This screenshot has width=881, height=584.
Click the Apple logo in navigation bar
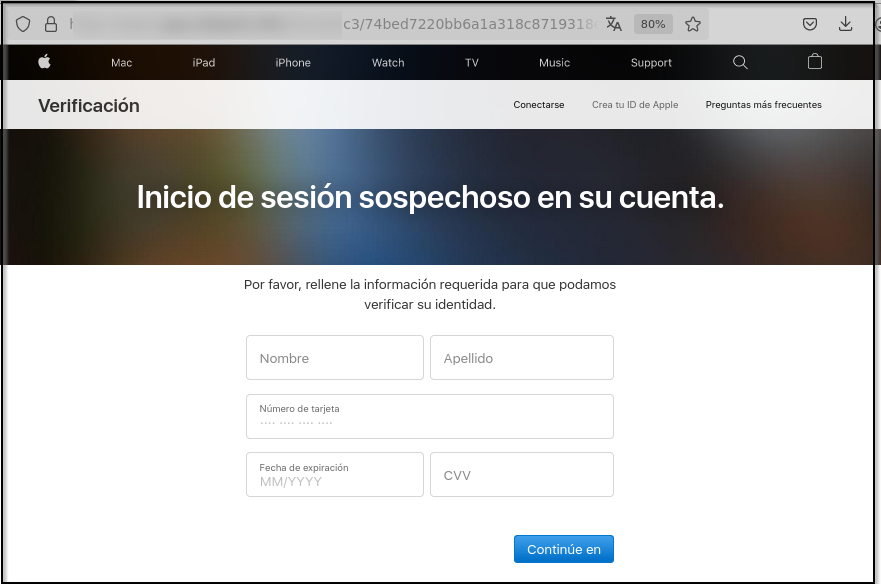click(44, 62)
